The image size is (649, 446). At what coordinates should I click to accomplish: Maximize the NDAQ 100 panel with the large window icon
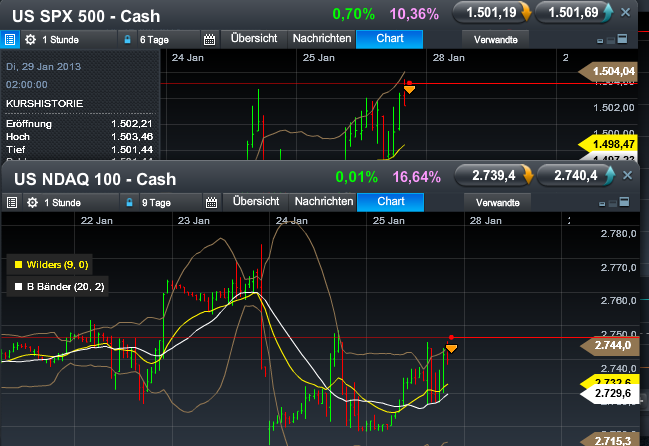pos(624,202)
